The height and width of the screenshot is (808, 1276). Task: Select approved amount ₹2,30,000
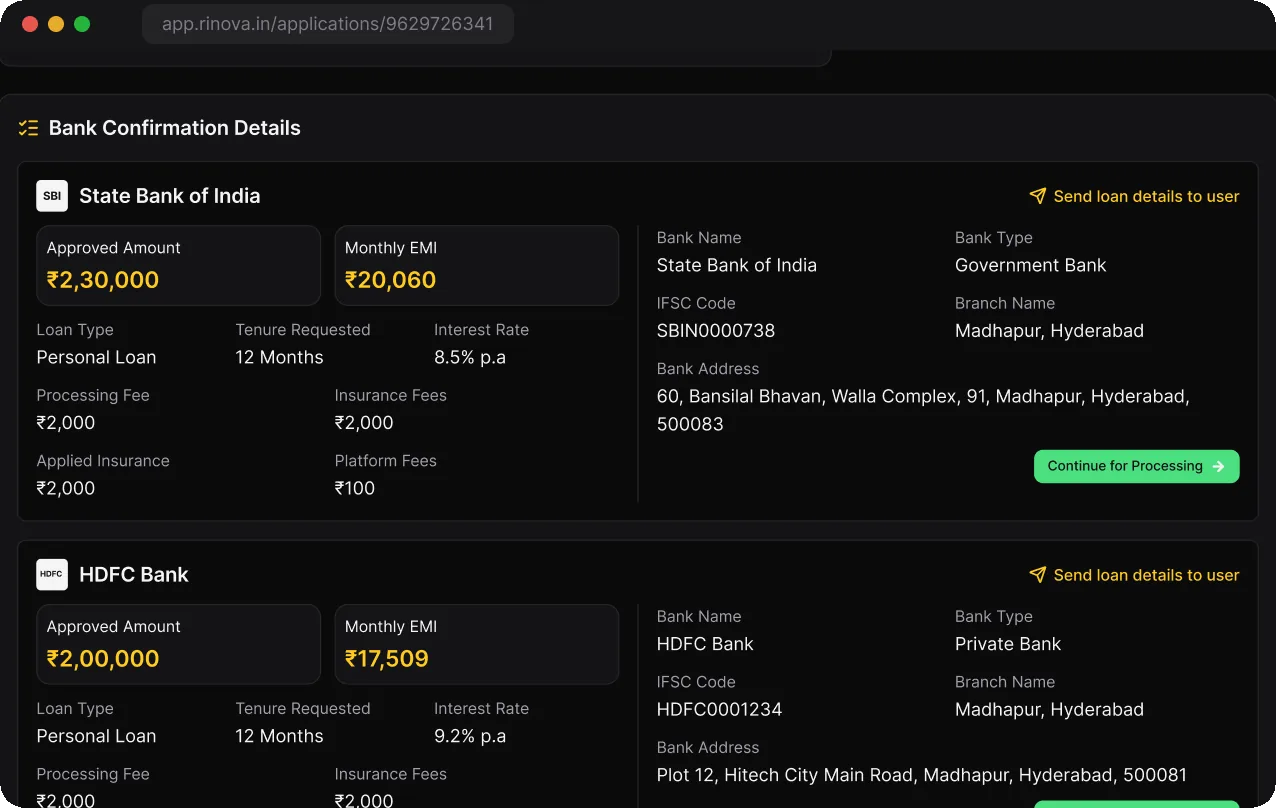[103, 280]
